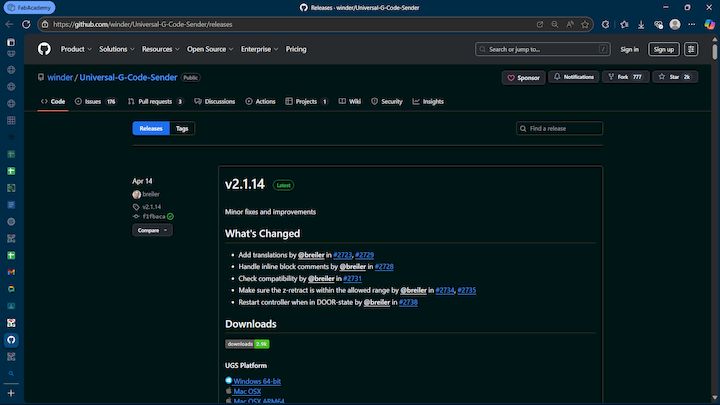Open the winder owner link
Screen dimensions: 720x405
(60, 78)
